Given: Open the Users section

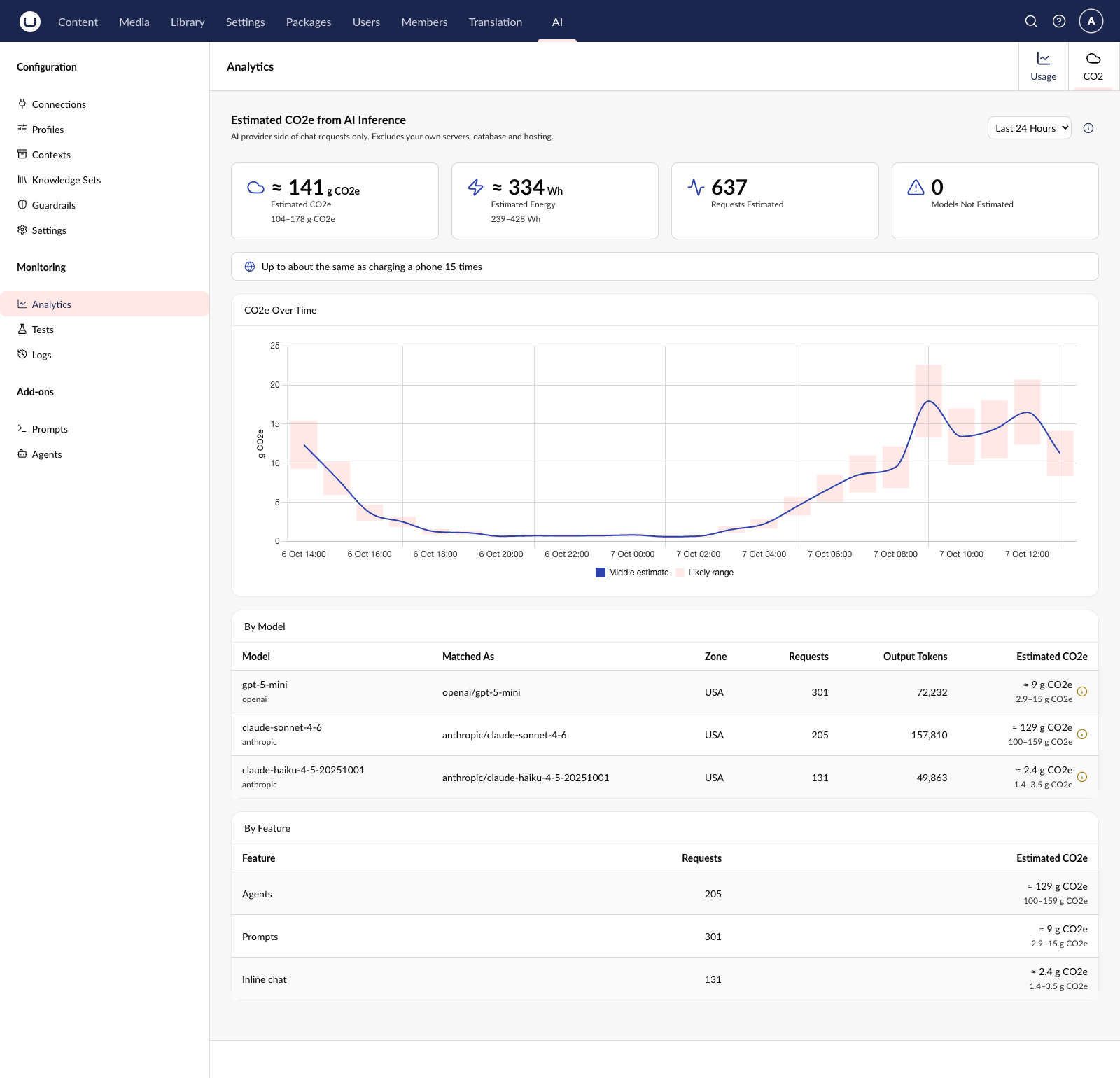Looking at the screenshot, I should point(366,22).
